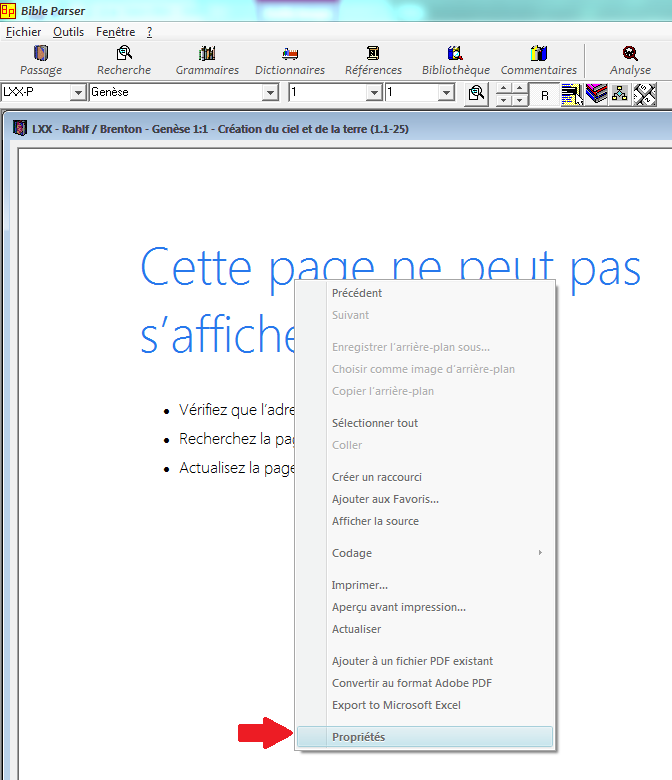
Task: Choose Précédent in the context menu
Action: (x=425, y=293)
